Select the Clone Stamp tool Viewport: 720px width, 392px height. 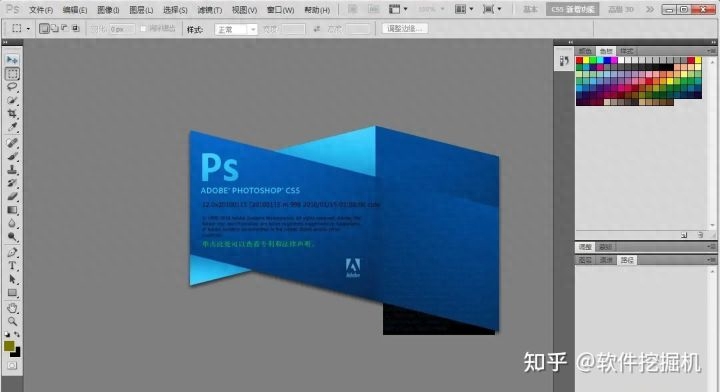tap(12, 170)
